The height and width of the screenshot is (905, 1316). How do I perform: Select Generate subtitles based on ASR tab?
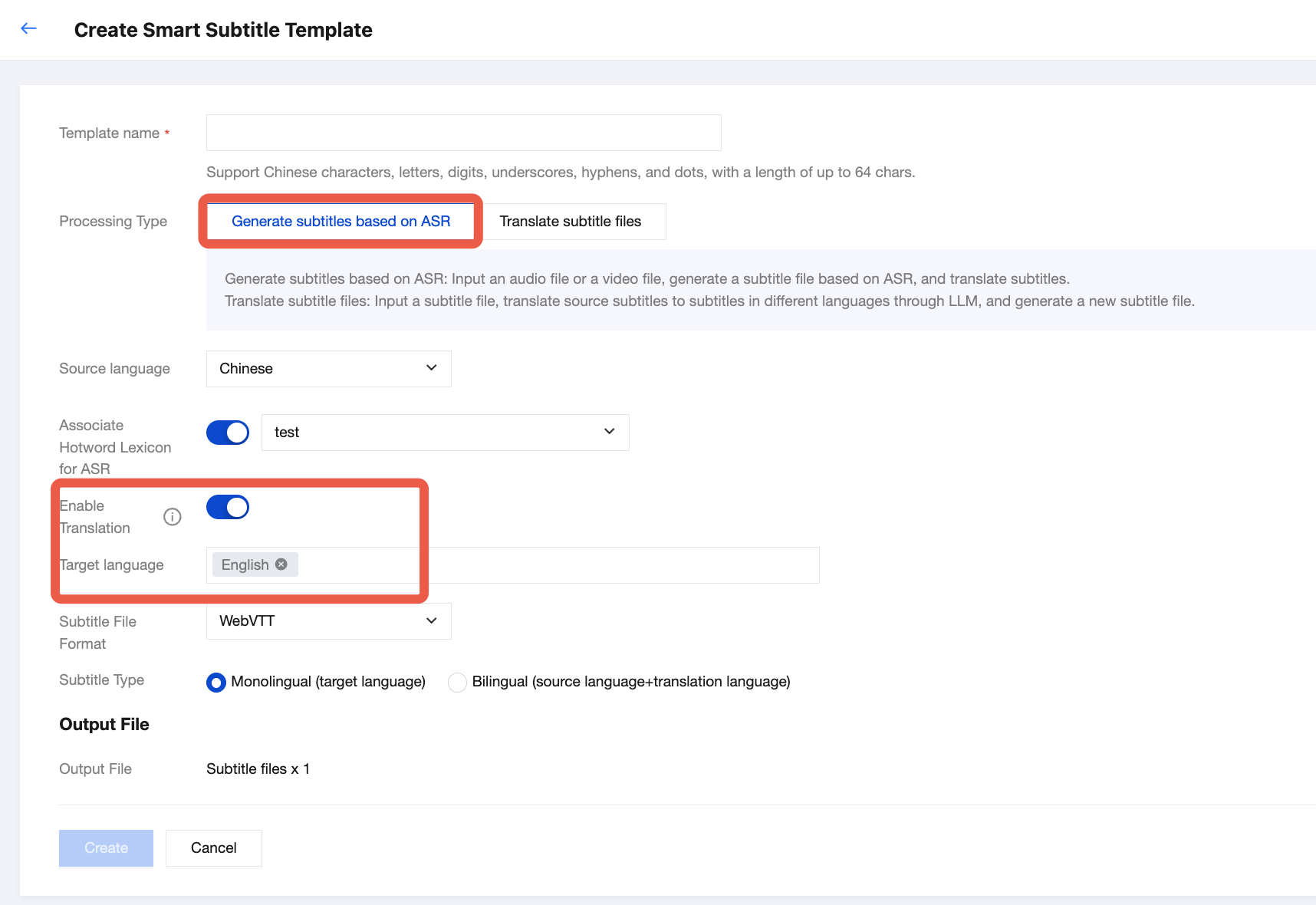click(x=341, y=222)
